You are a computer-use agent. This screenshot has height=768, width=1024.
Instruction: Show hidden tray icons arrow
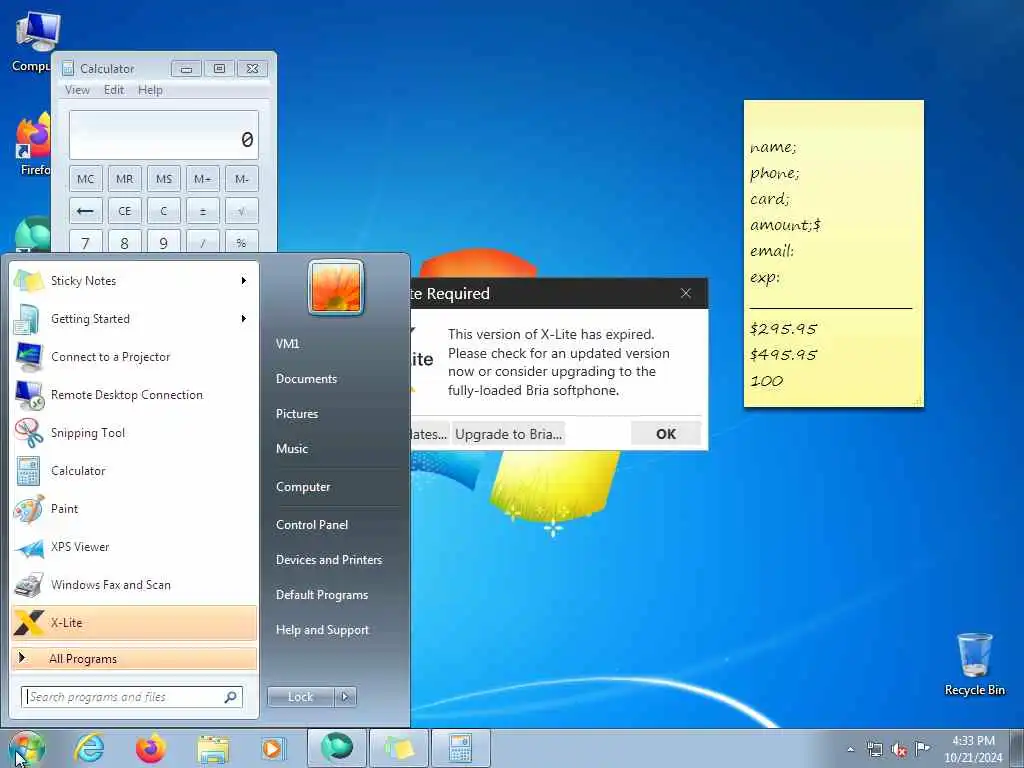coord(850,750)
